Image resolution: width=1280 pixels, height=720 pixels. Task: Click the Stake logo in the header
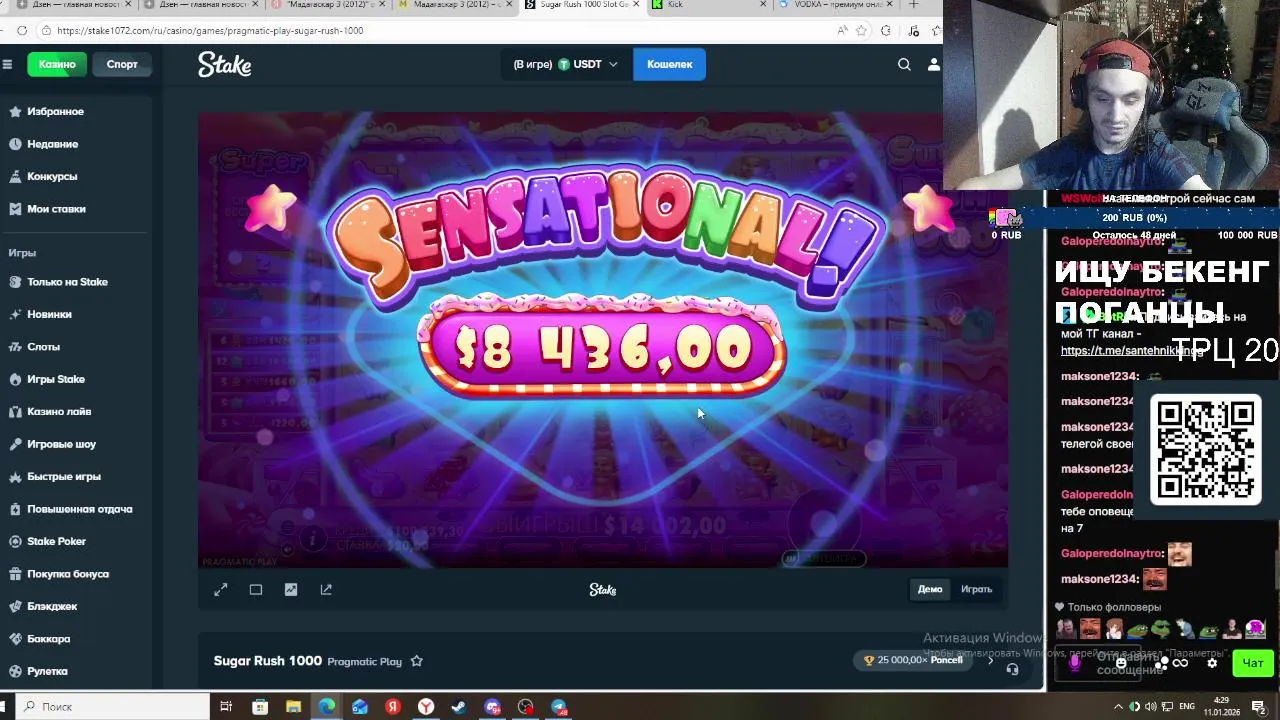(225, 64)
